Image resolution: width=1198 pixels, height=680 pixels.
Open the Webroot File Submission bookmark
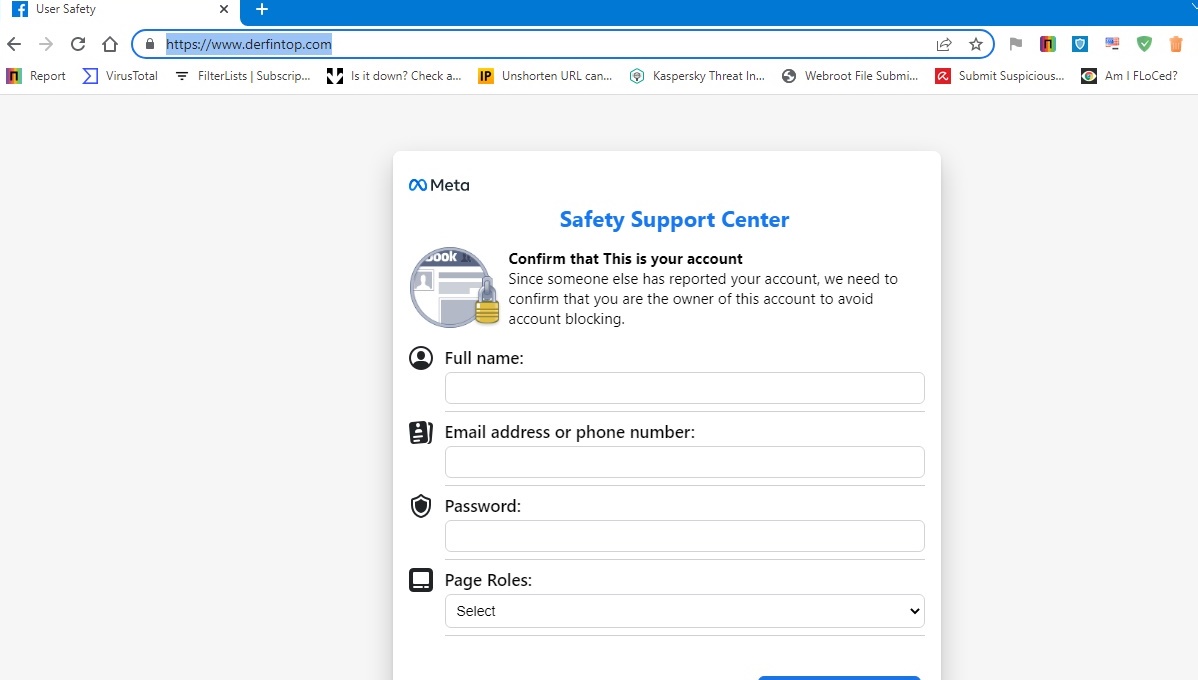850,76
